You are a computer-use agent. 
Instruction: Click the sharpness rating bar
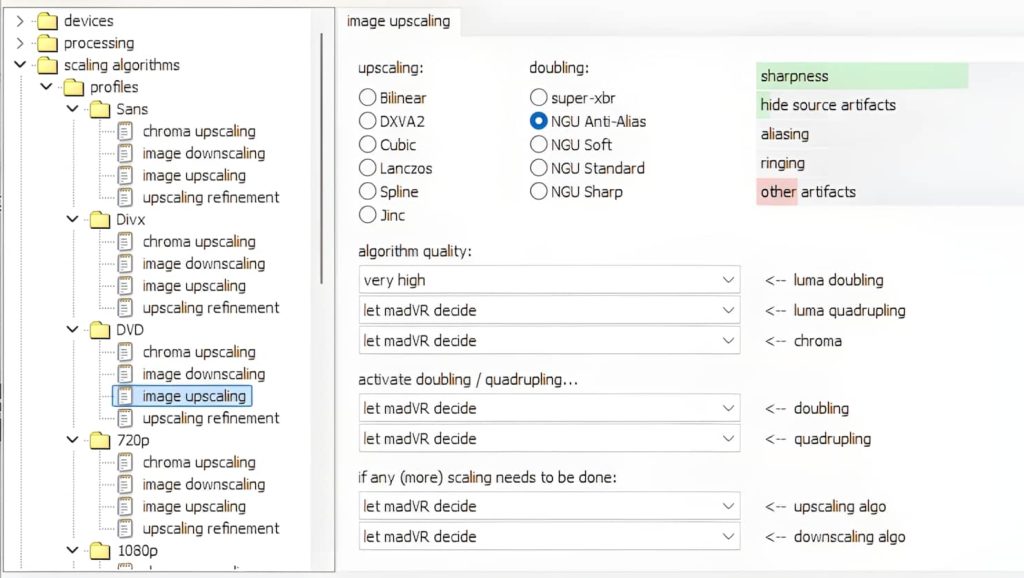tap(862, 76)
